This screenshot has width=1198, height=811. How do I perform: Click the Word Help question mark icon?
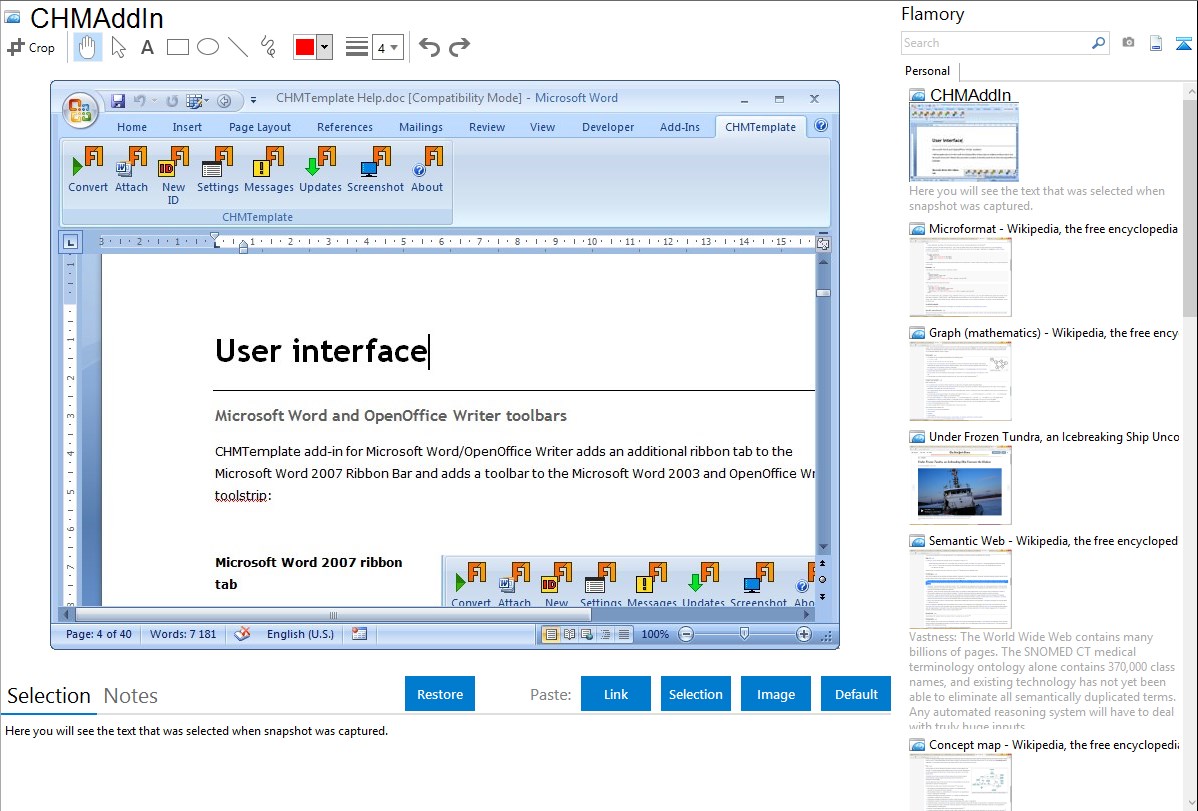tap(821, 125)
